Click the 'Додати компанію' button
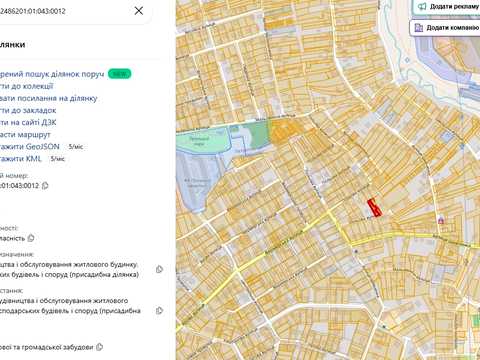This screenshot has height=360, width=480. coord(445,28)
